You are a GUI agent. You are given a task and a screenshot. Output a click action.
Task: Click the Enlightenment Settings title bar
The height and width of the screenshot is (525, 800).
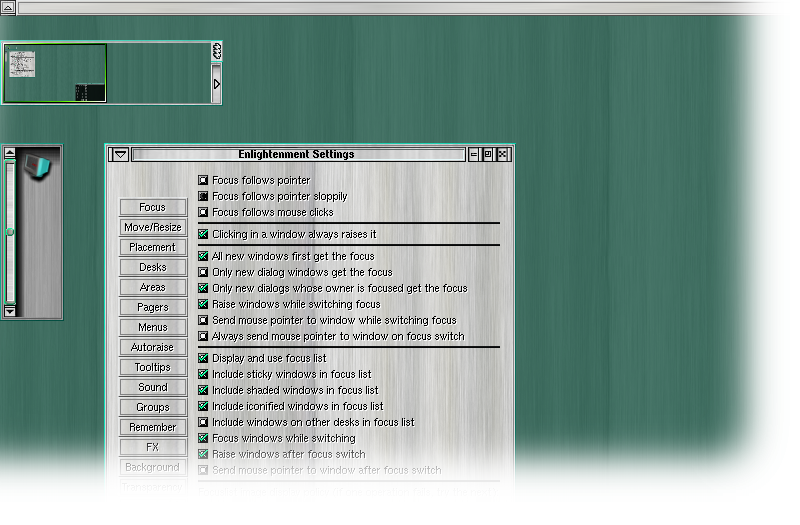(x=298, y=154)
